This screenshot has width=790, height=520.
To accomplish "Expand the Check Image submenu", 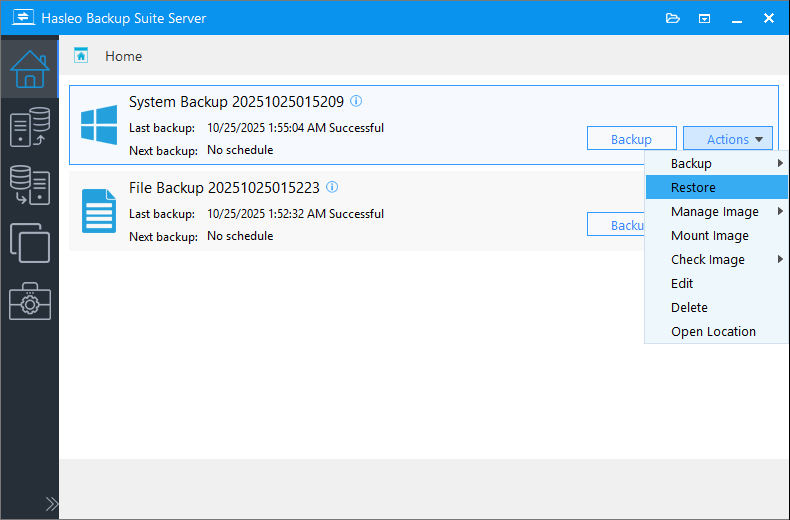I will [716, 259].
